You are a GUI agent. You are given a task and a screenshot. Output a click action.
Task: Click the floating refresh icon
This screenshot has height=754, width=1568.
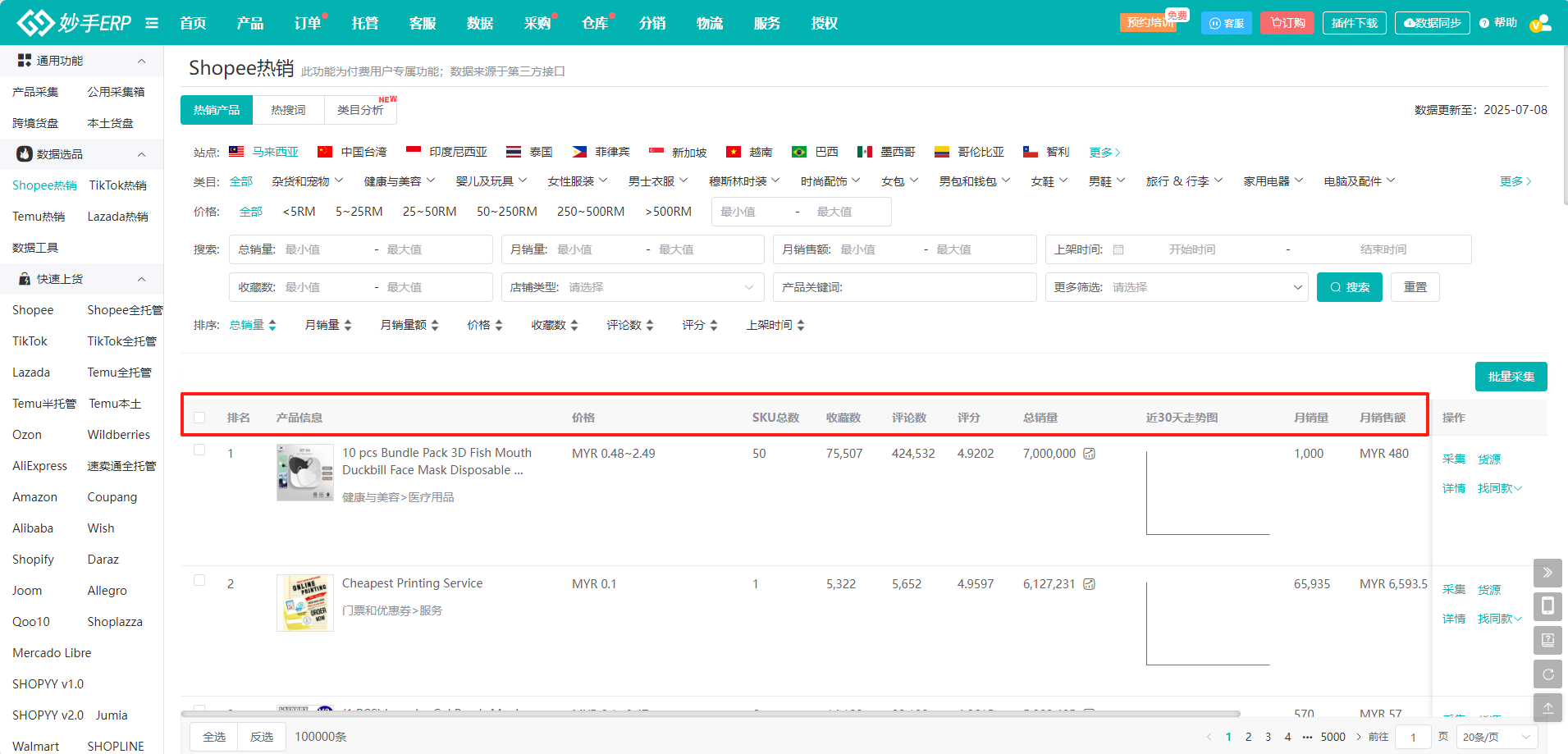point(1547,674)
